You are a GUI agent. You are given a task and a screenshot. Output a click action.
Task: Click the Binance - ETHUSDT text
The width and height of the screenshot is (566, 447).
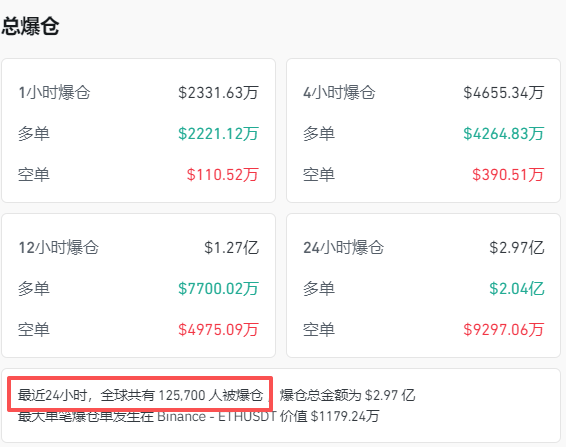(217, 416)
